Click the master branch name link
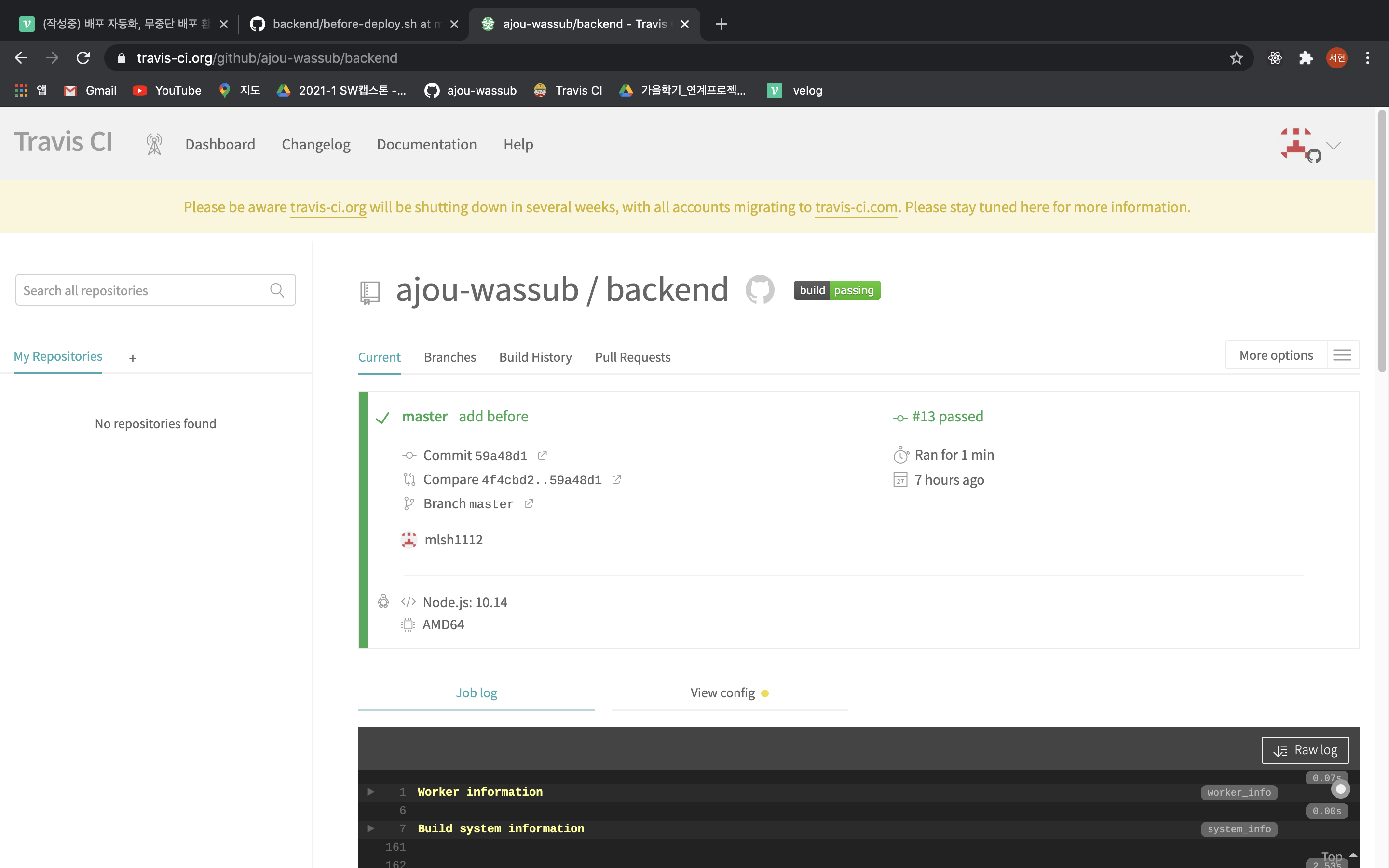This screenshot has width=1389, height=868. (x=424, y=416)
